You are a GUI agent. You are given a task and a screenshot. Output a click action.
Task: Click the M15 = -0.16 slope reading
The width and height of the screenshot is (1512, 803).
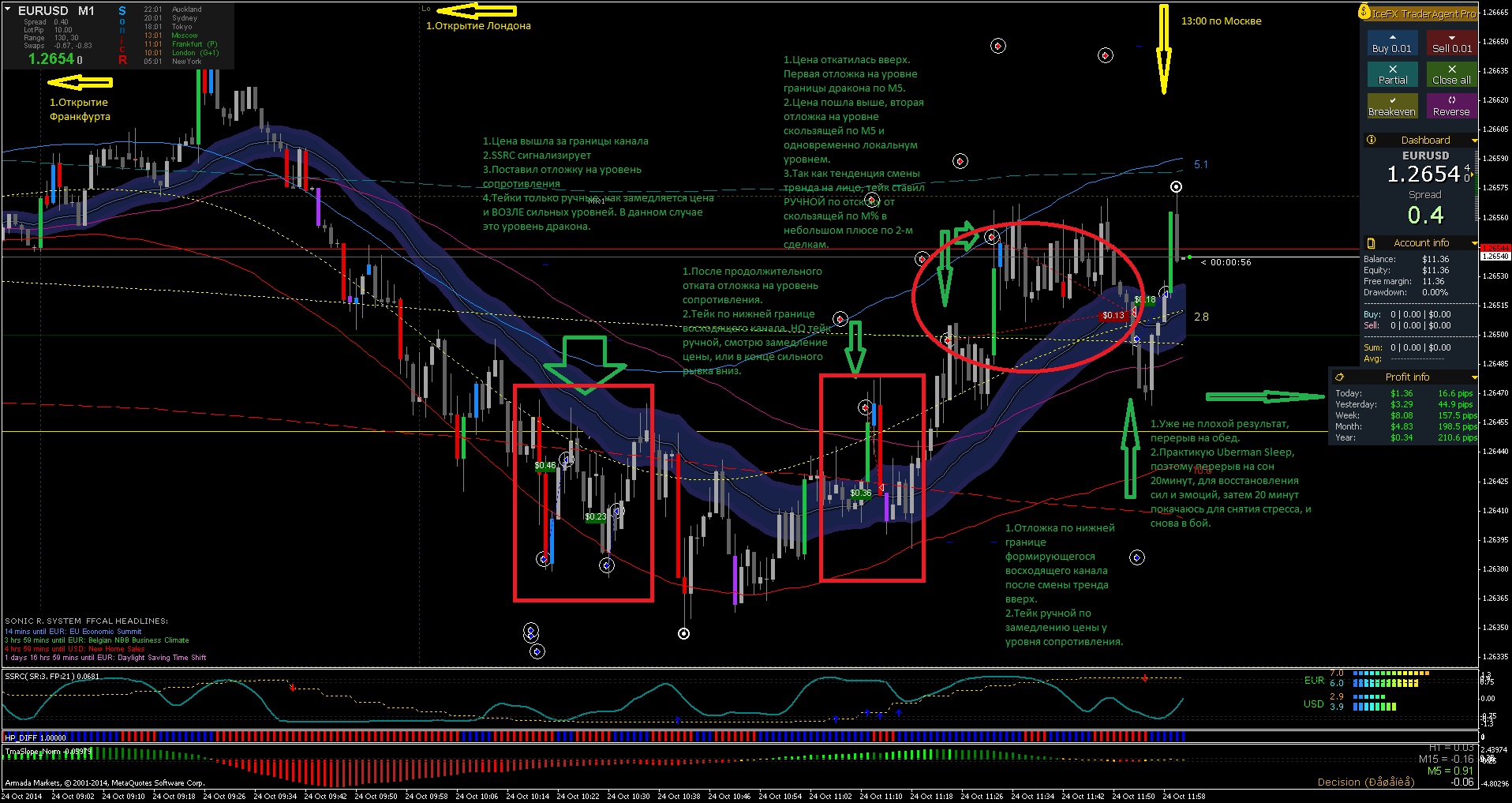1447,760
